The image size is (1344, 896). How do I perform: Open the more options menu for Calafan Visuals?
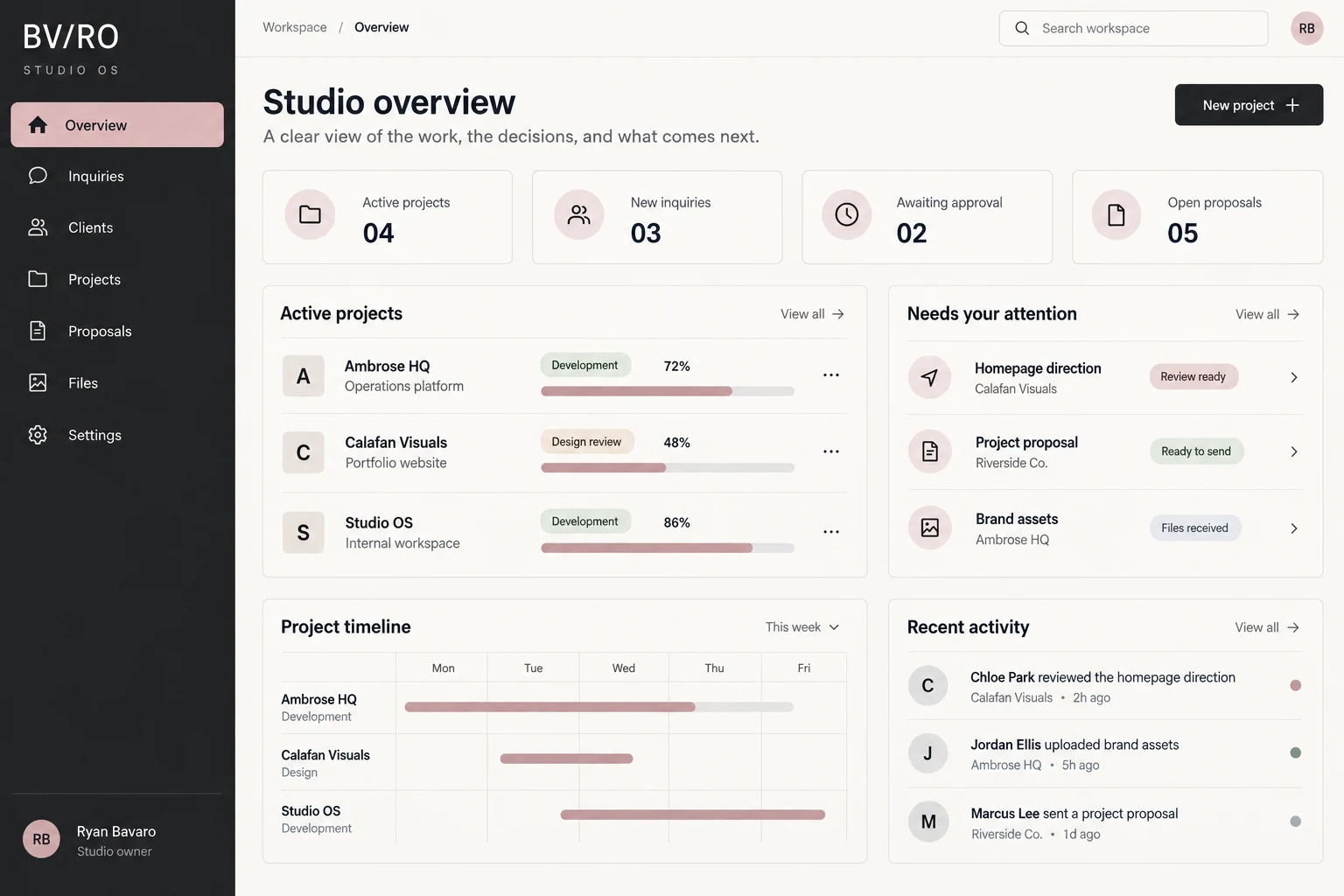pos(831,451)
